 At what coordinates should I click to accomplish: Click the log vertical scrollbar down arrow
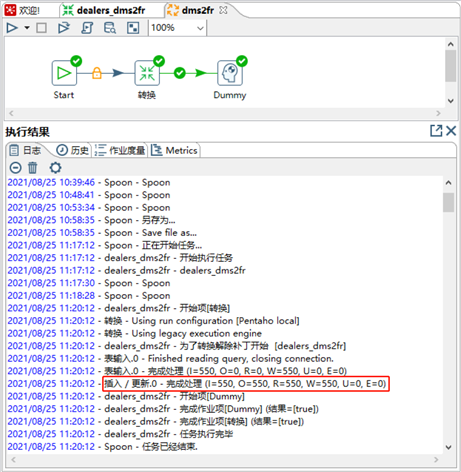click(449, 447)
